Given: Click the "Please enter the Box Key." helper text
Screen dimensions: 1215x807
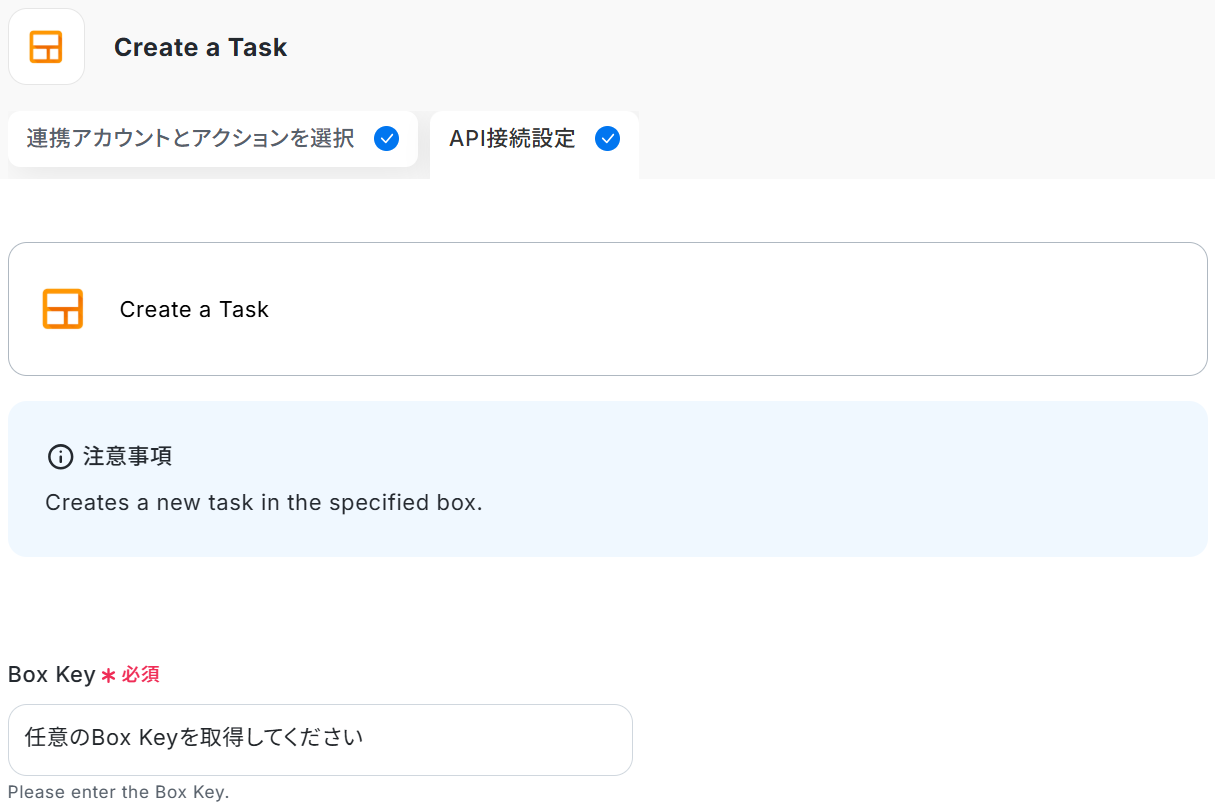Looking at the screenshot, I should [x=118, y=793].
